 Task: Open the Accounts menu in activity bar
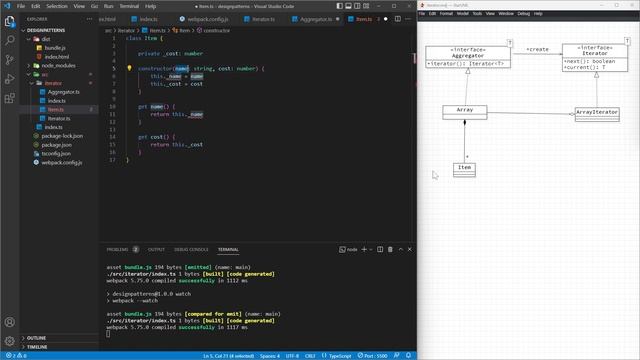[x=9, y=322]
